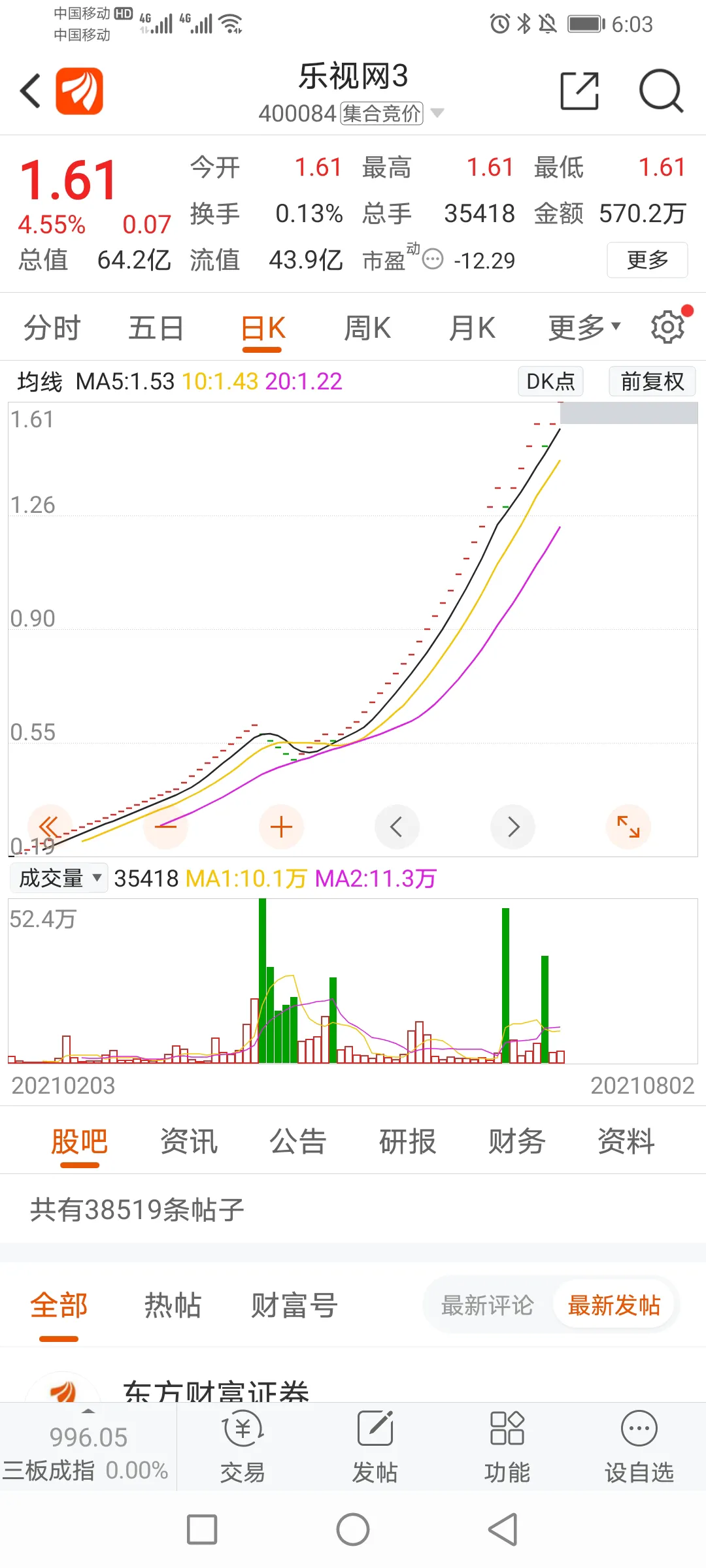
Task: Go back using the left arrow
Action: tap(31, 91)
